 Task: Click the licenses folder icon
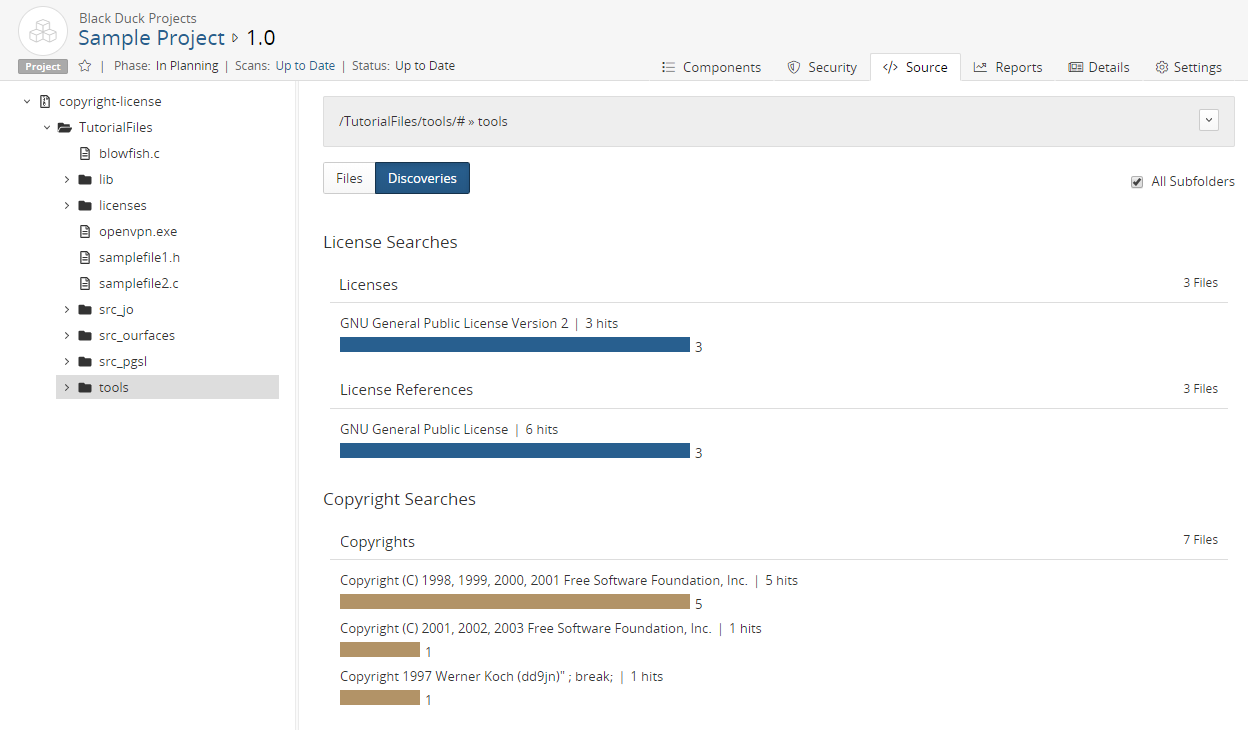pos(85,206)
